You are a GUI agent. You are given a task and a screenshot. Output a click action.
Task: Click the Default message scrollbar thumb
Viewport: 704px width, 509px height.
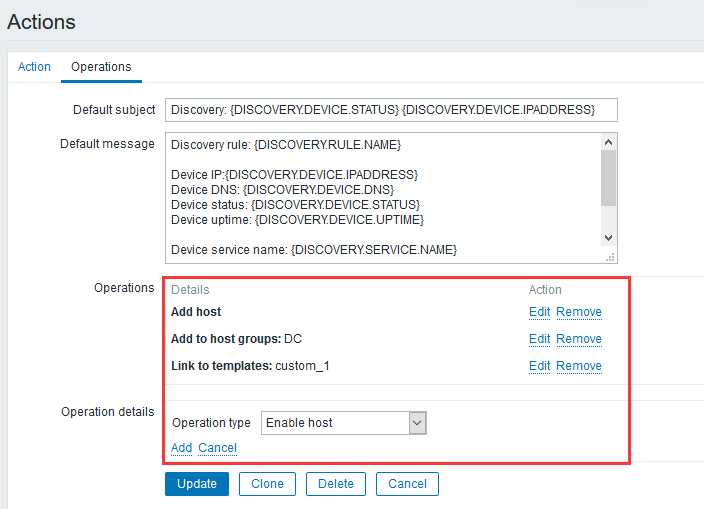[608, 178]
